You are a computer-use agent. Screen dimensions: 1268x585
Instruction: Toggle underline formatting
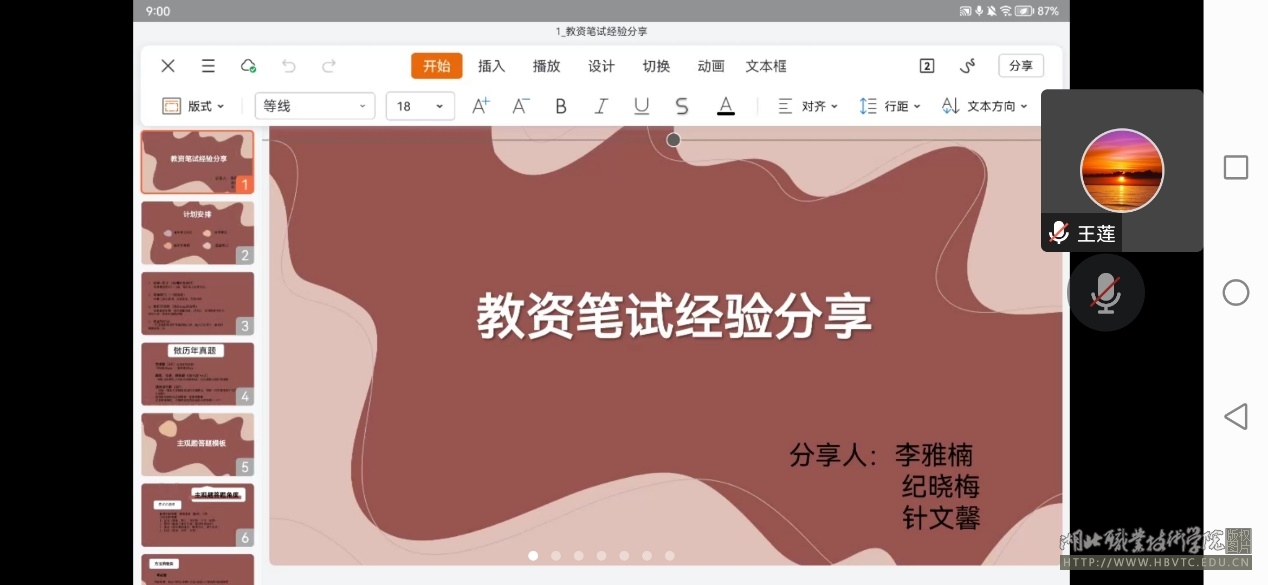642,106
